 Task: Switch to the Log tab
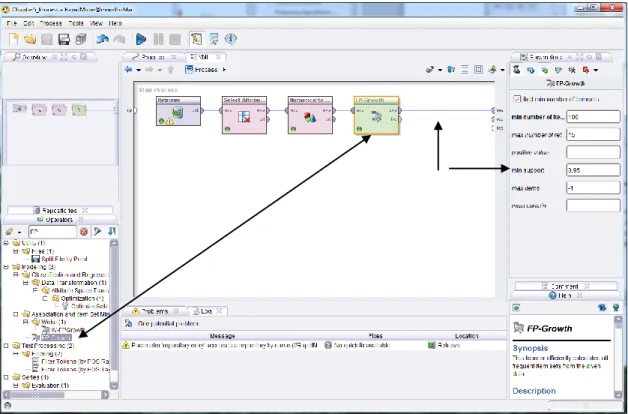click(x=207, y=311)
